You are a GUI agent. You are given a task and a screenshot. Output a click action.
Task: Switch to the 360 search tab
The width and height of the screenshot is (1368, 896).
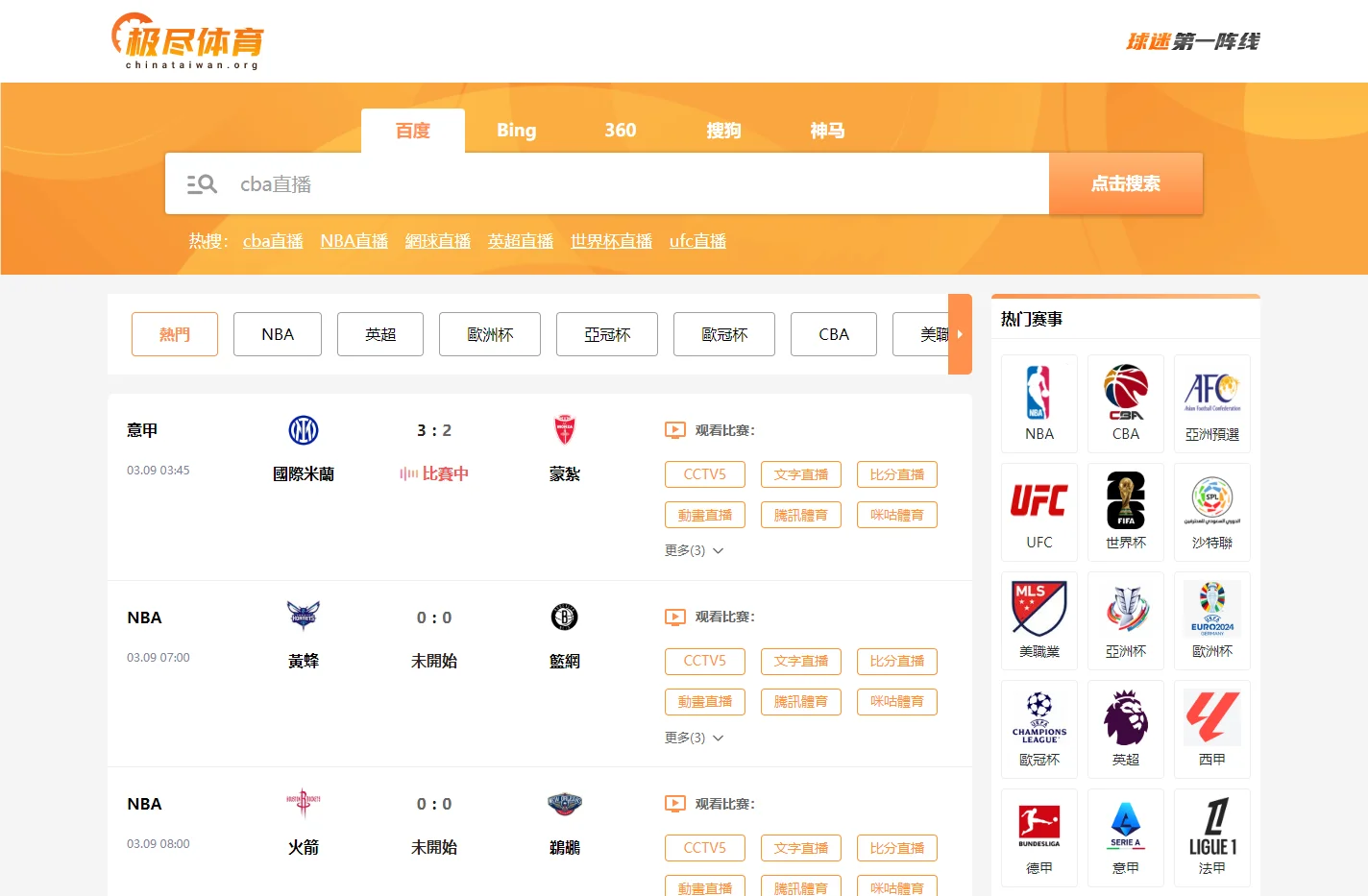621,131
